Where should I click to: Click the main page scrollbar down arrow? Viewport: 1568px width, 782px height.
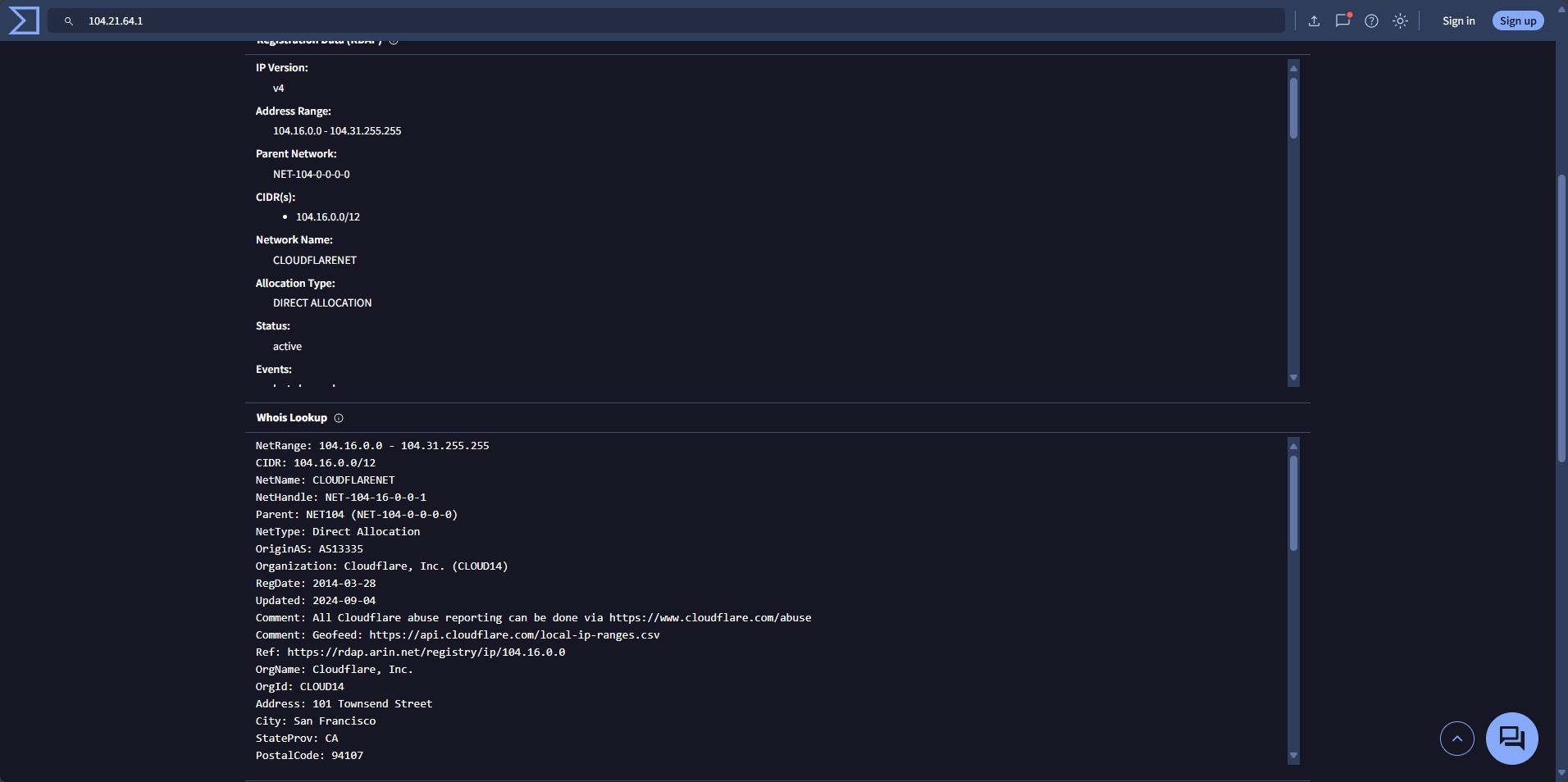tap(1561, 773)
